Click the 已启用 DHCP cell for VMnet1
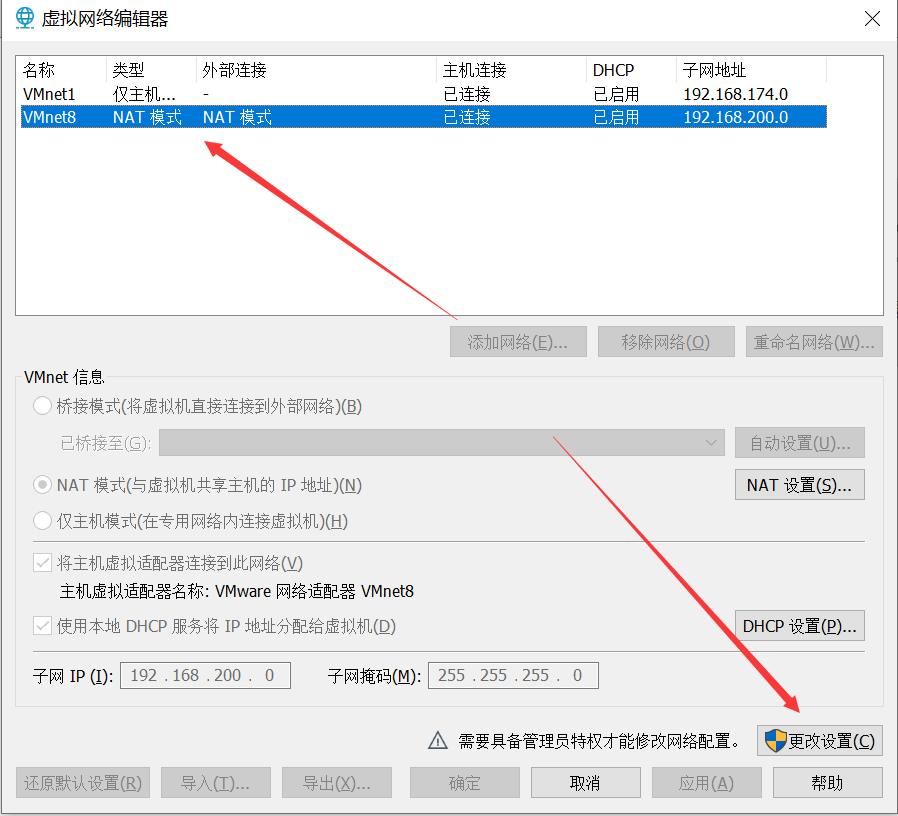 (x=616, y=94)
